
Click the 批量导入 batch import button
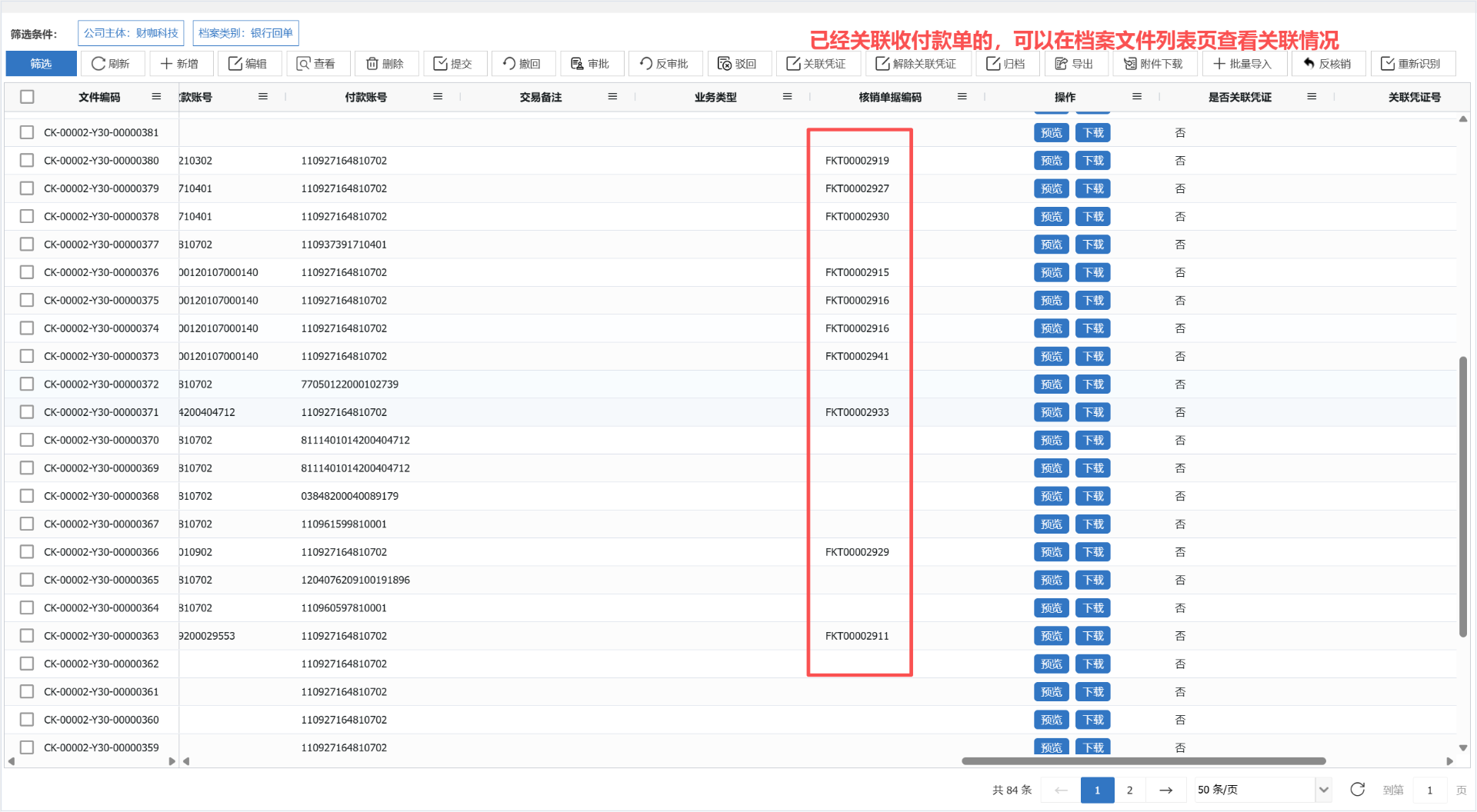[1243, 64]
